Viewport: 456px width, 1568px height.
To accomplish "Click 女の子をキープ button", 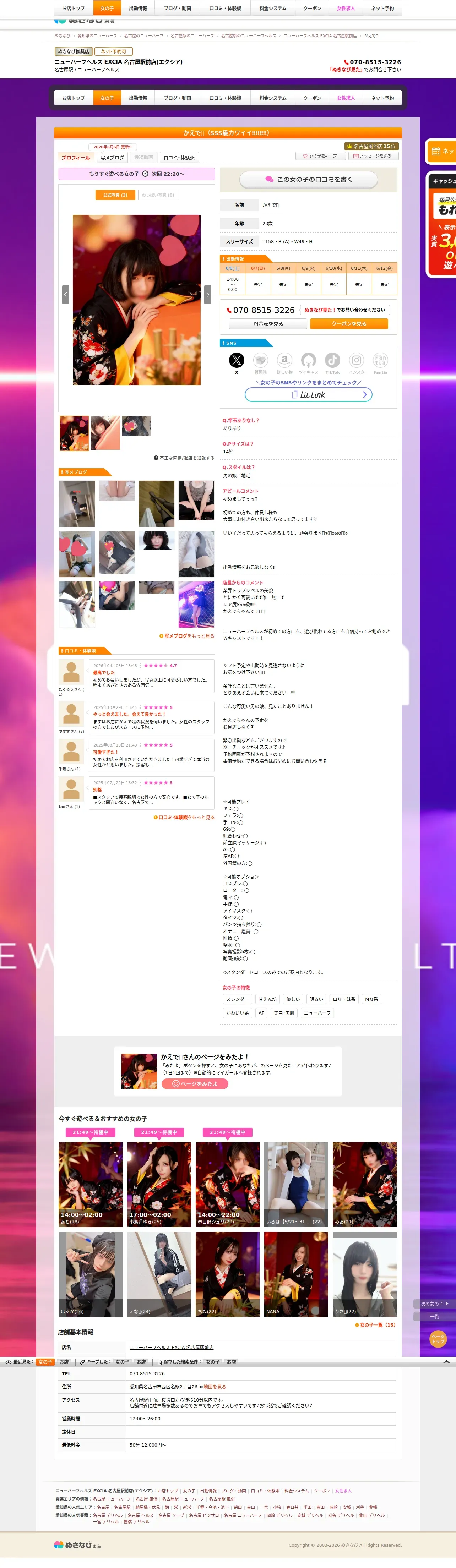I will tap(320, 156).
